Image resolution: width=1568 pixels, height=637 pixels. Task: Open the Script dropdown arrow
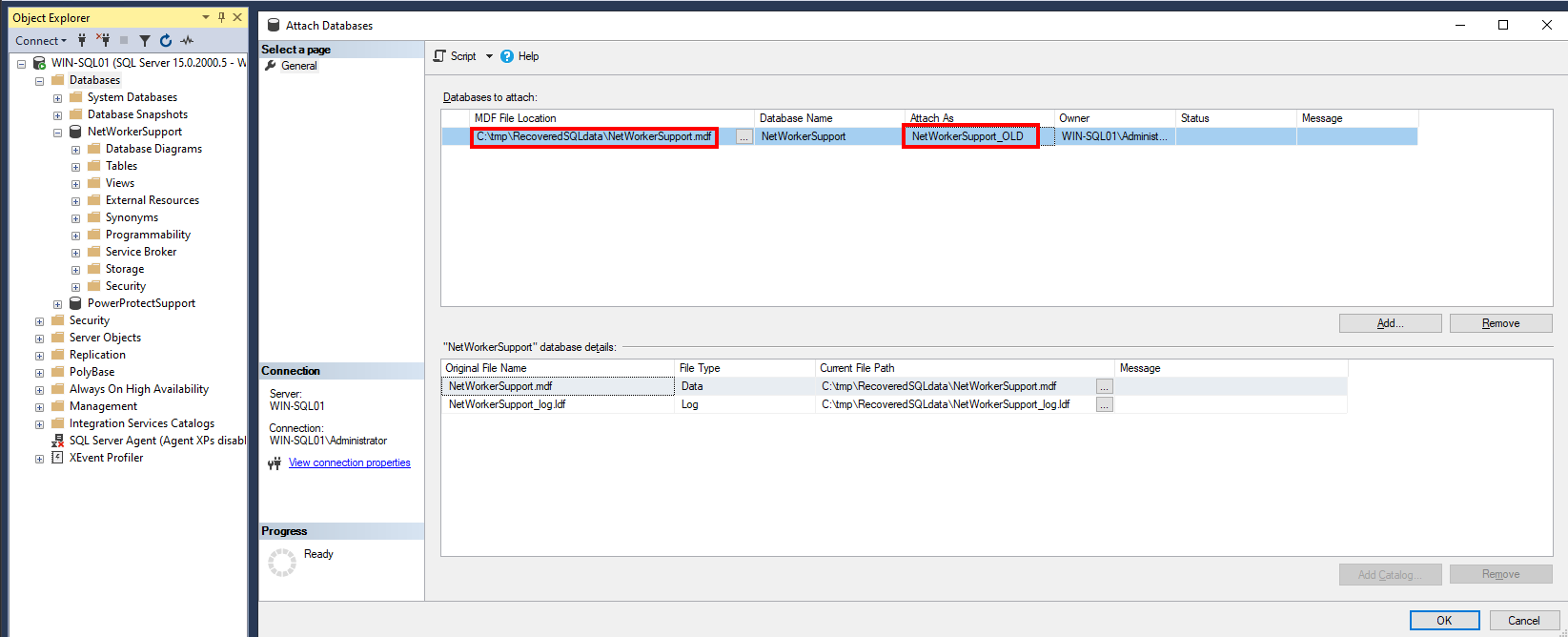pyautogui.click(x=489, y=56)
